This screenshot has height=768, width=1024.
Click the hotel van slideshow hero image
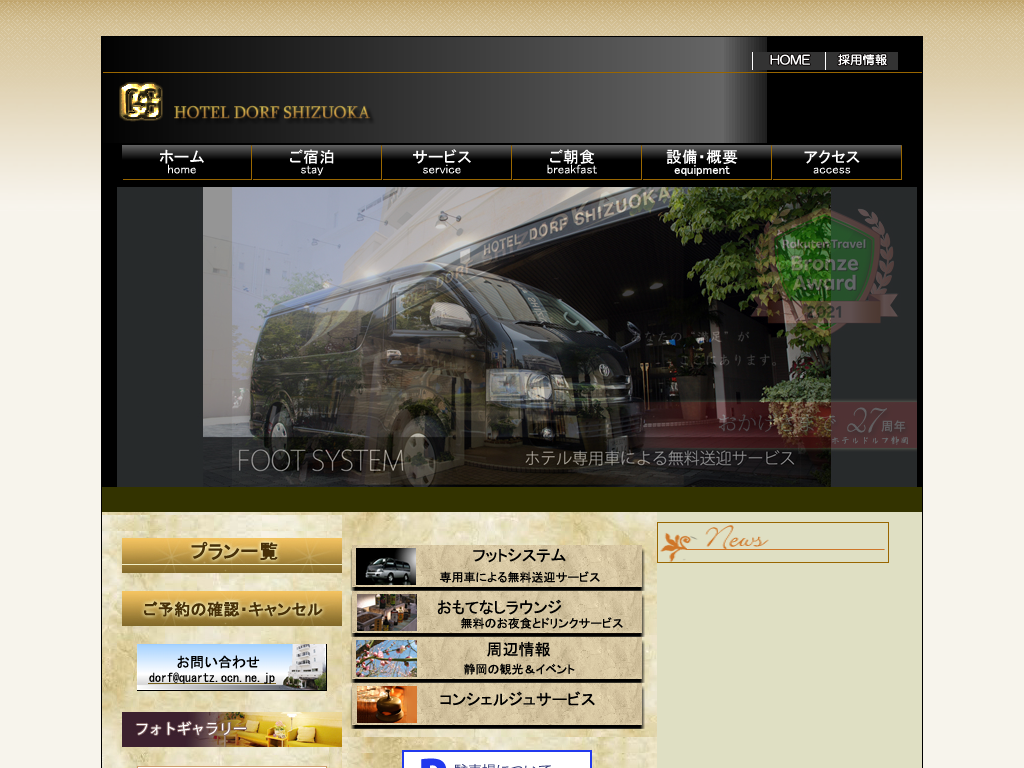(x=517, y=337)
